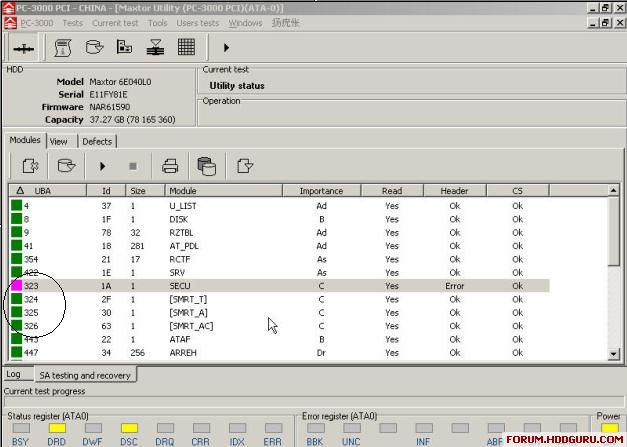Click magenta status square of row 323
Image resolution: width=627 pixels, height=447 pixels.
[16, 285]
